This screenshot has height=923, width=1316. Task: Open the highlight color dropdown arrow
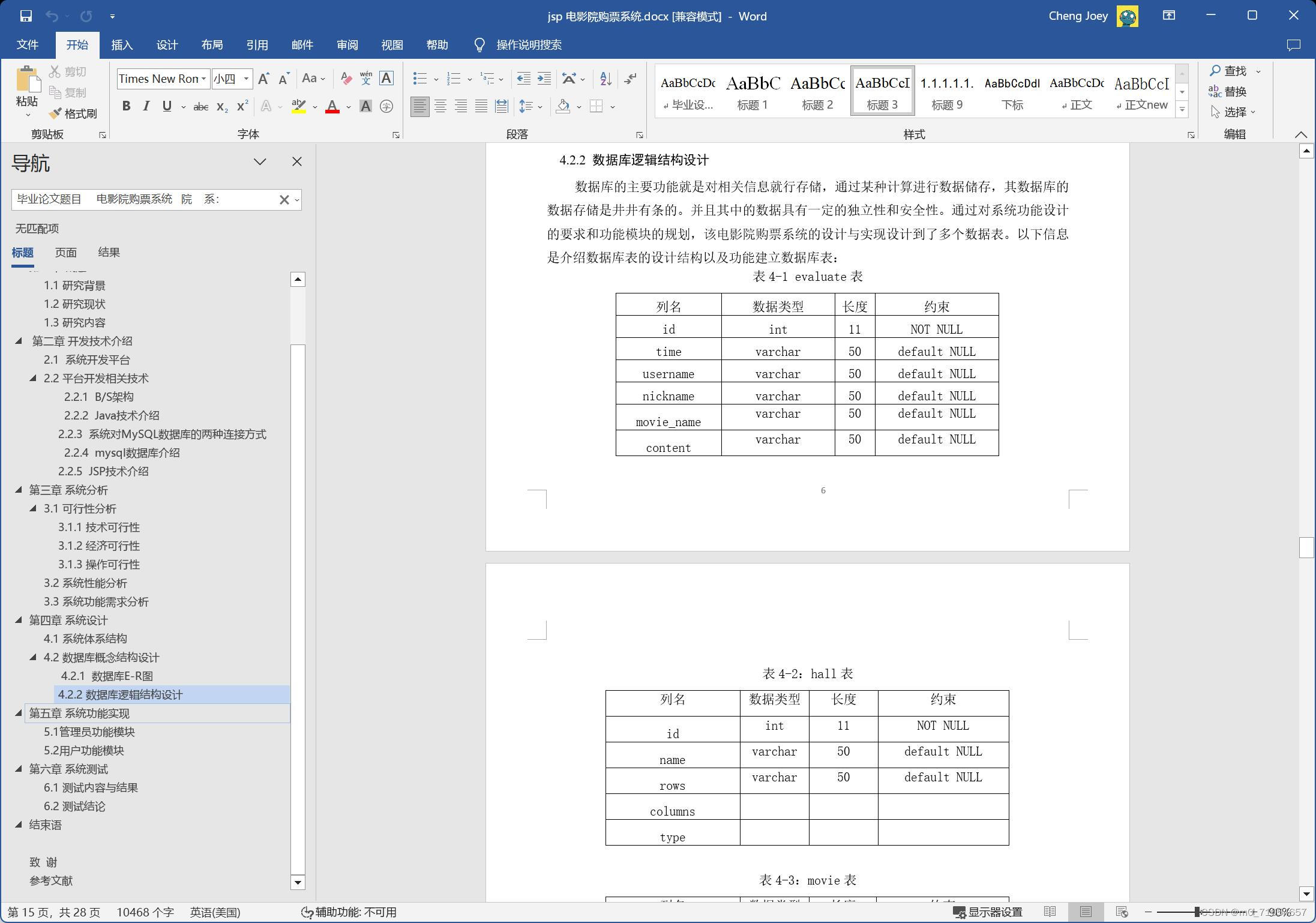[314, 107]
